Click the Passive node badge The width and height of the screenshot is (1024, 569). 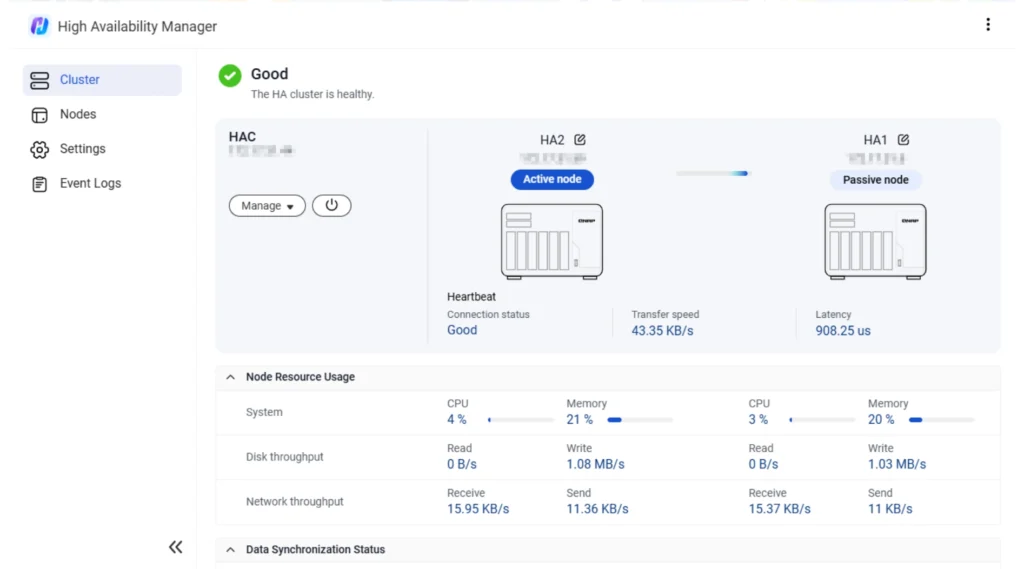875,180
